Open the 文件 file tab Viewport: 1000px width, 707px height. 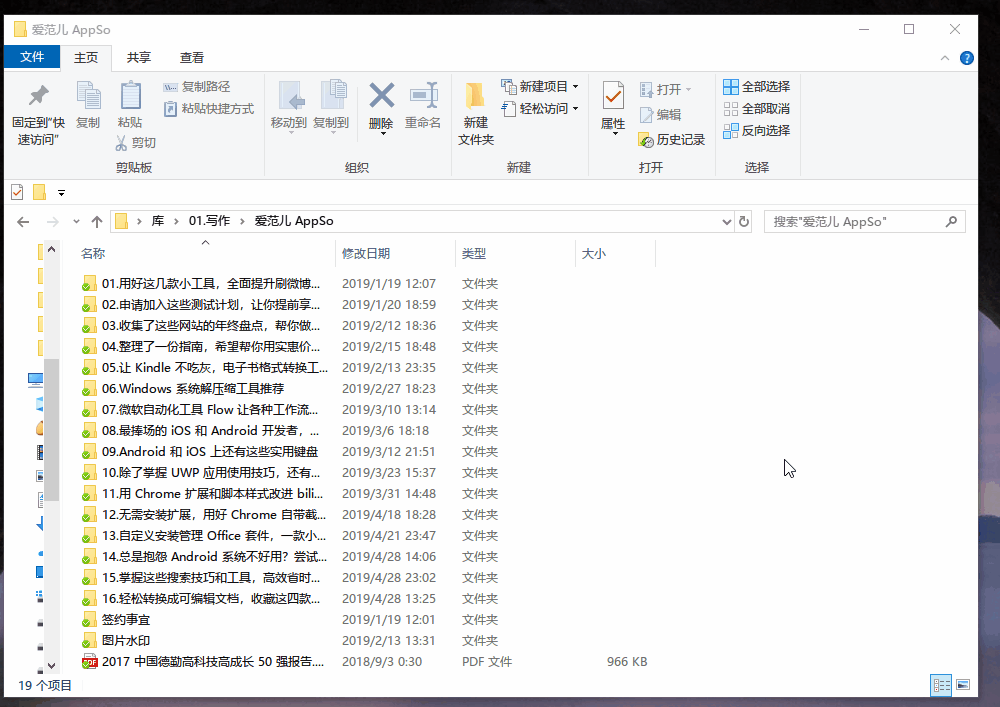point(32,57)
